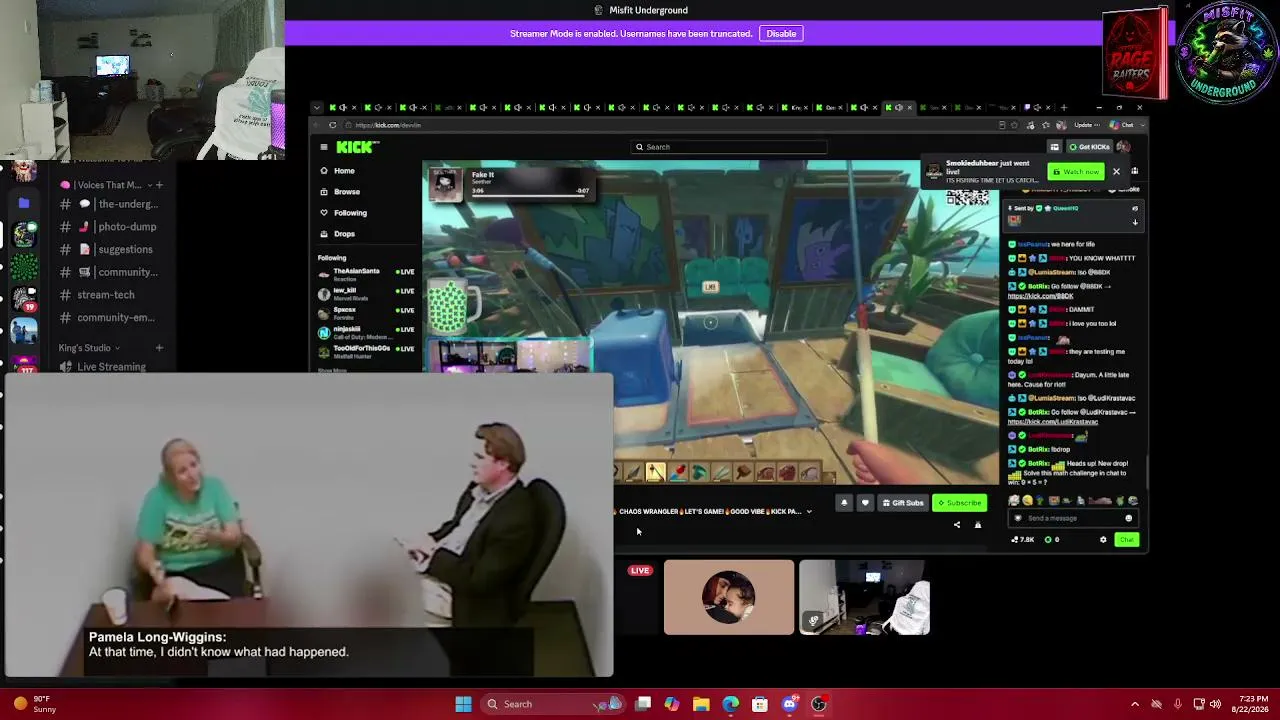
Task: Open Microsoft Edge from taskbar
Action: 731,704
